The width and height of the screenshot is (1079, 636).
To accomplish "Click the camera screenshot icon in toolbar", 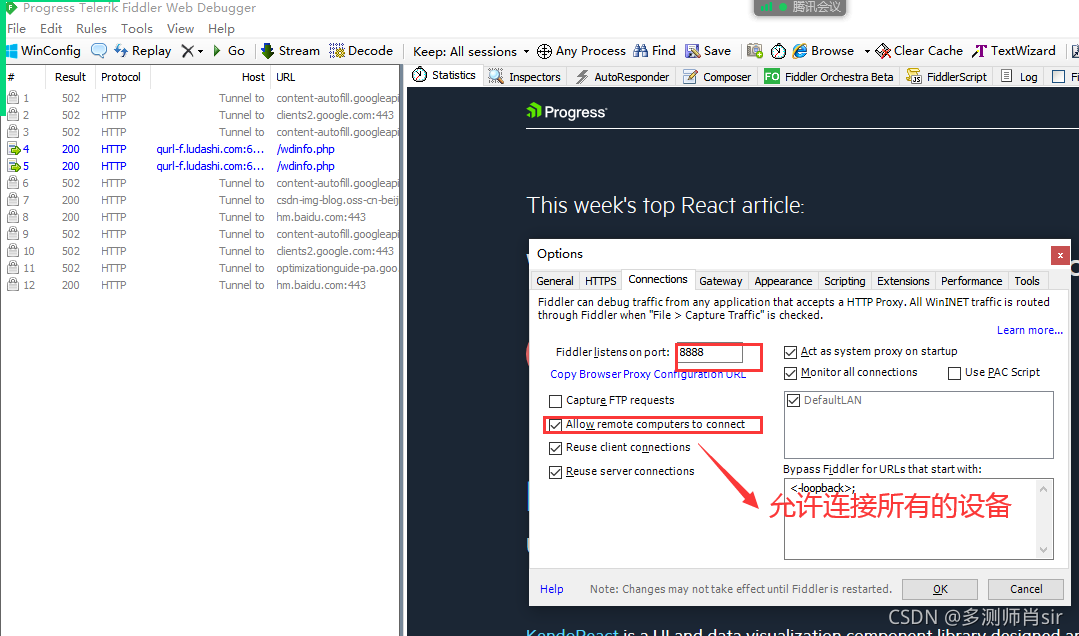I will point(755,51).
